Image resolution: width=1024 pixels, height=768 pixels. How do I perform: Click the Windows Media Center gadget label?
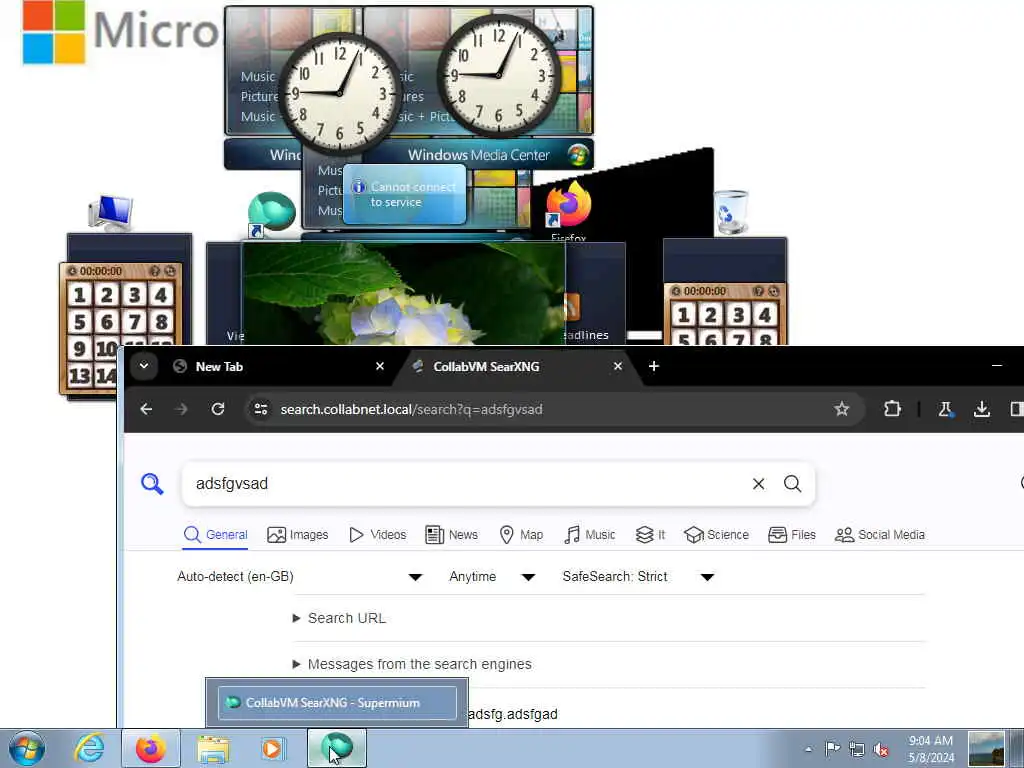479,155
